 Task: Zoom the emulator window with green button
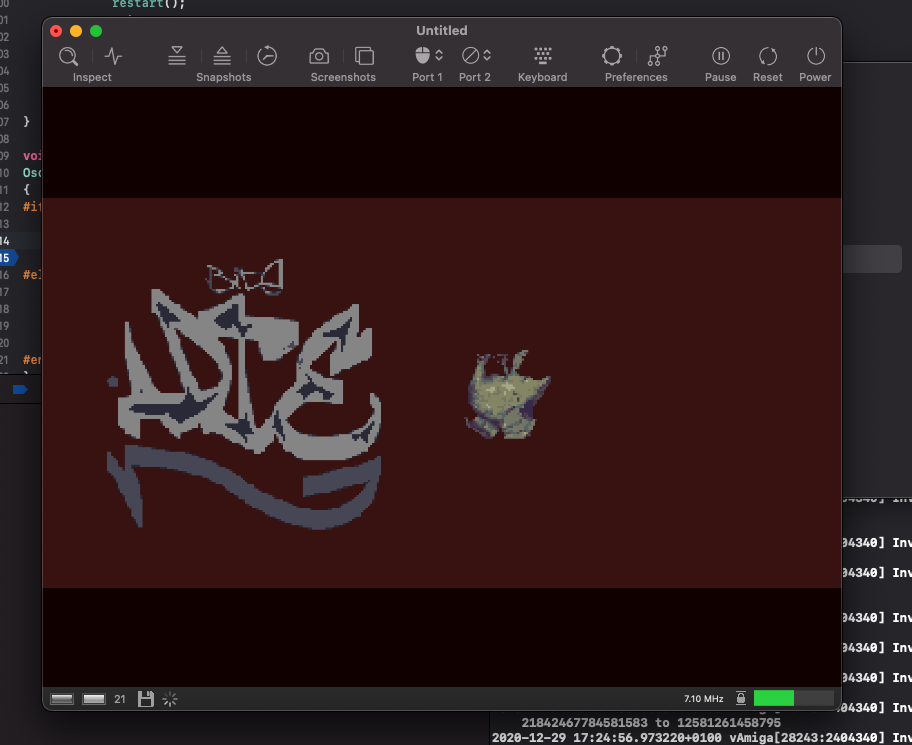[96, 31]
